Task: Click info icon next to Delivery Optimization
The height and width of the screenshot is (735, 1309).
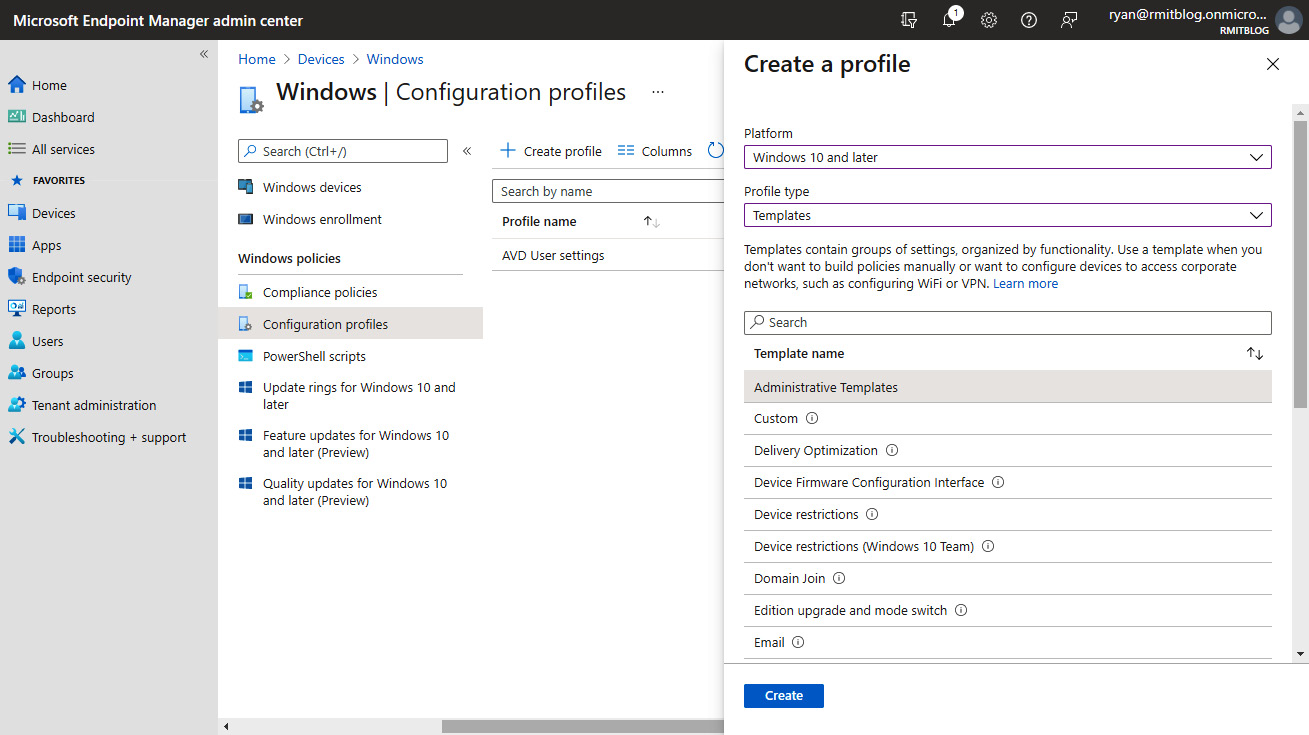Action: point(892,450)
